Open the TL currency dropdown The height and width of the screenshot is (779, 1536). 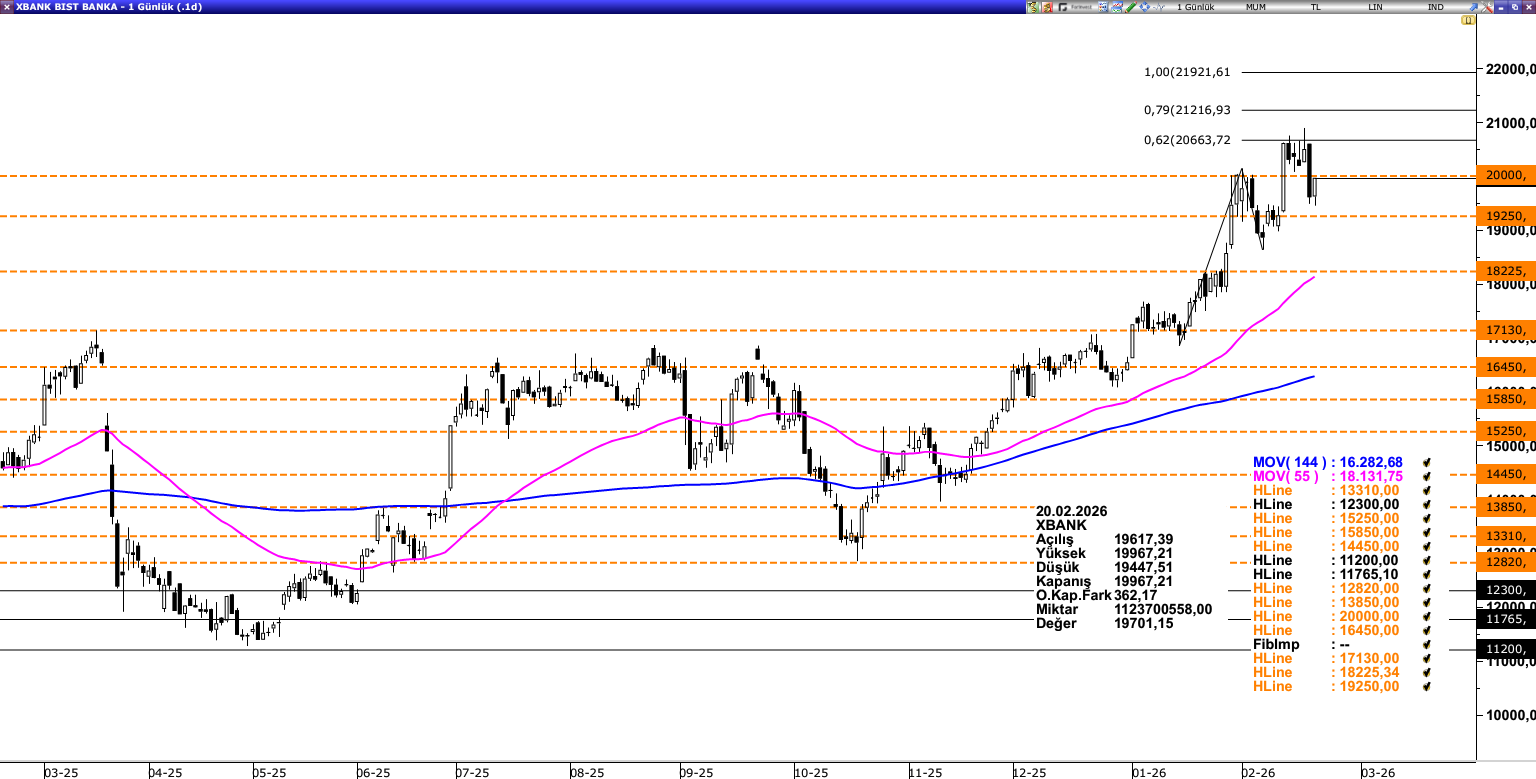pyautogui.click(x=1316, y=7)
